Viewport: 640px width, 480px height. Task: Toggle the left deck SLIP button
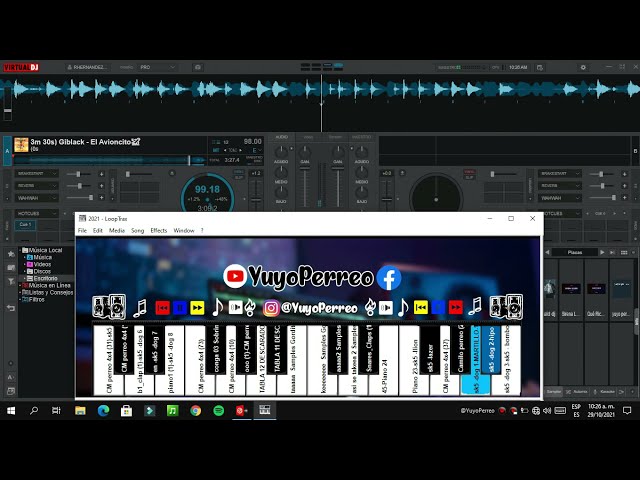(239, 177)
